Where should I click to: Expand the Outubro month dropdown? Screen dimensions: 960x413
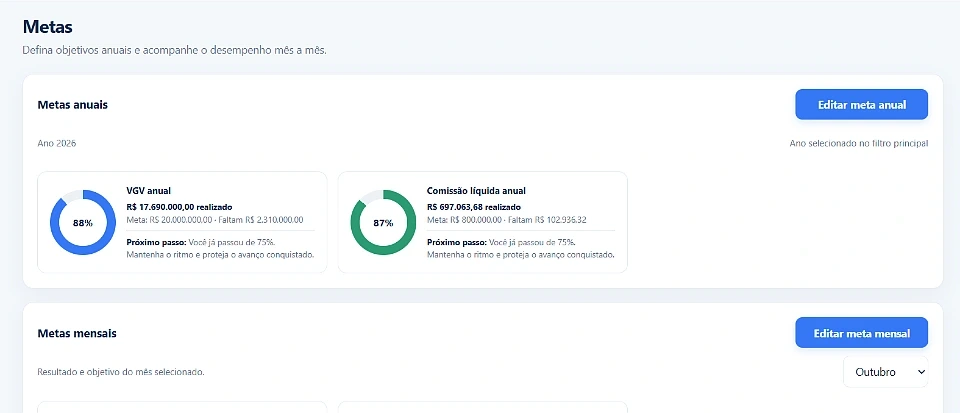pos(885,372)
